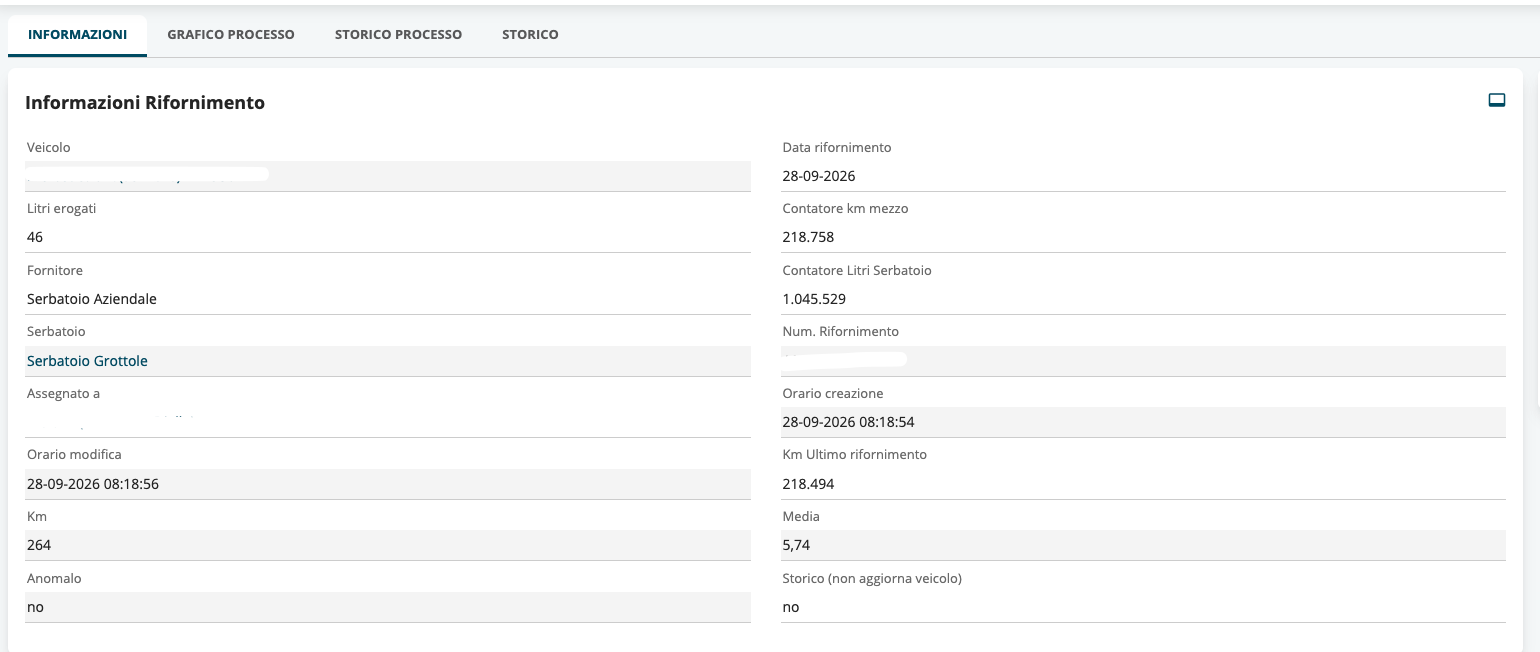
Task: Click the Data rifornimento field 28-09-2026
Action: tap(1143, 176)
